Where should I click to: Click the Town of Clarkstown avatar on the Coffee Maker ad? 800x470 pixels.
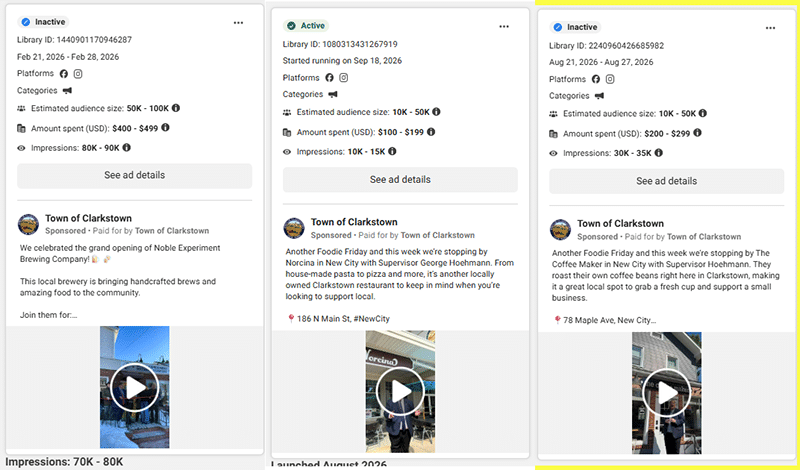(560, 230)
